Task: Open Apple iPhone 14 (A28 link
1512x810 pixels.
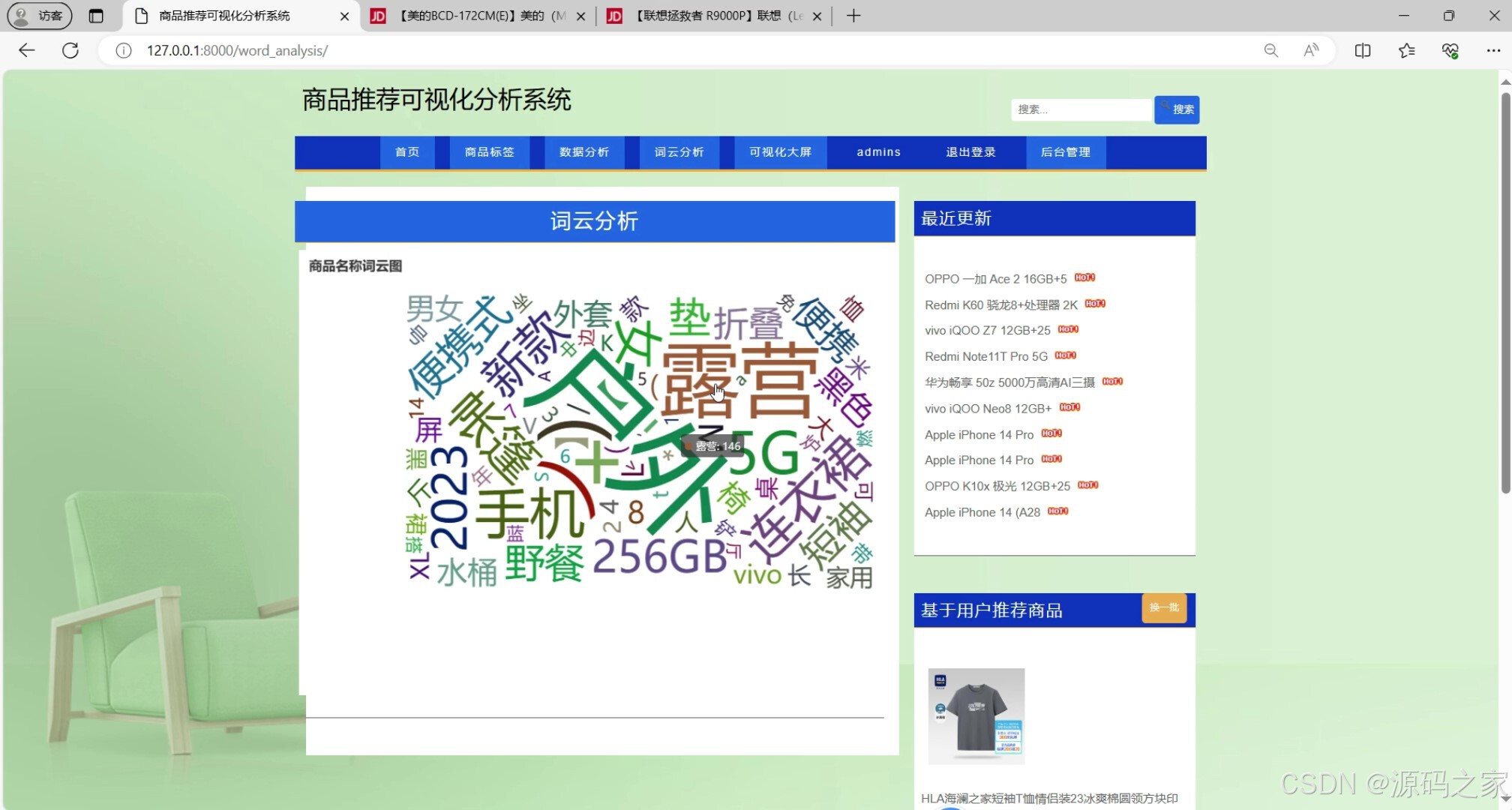Action: [982, 513]
